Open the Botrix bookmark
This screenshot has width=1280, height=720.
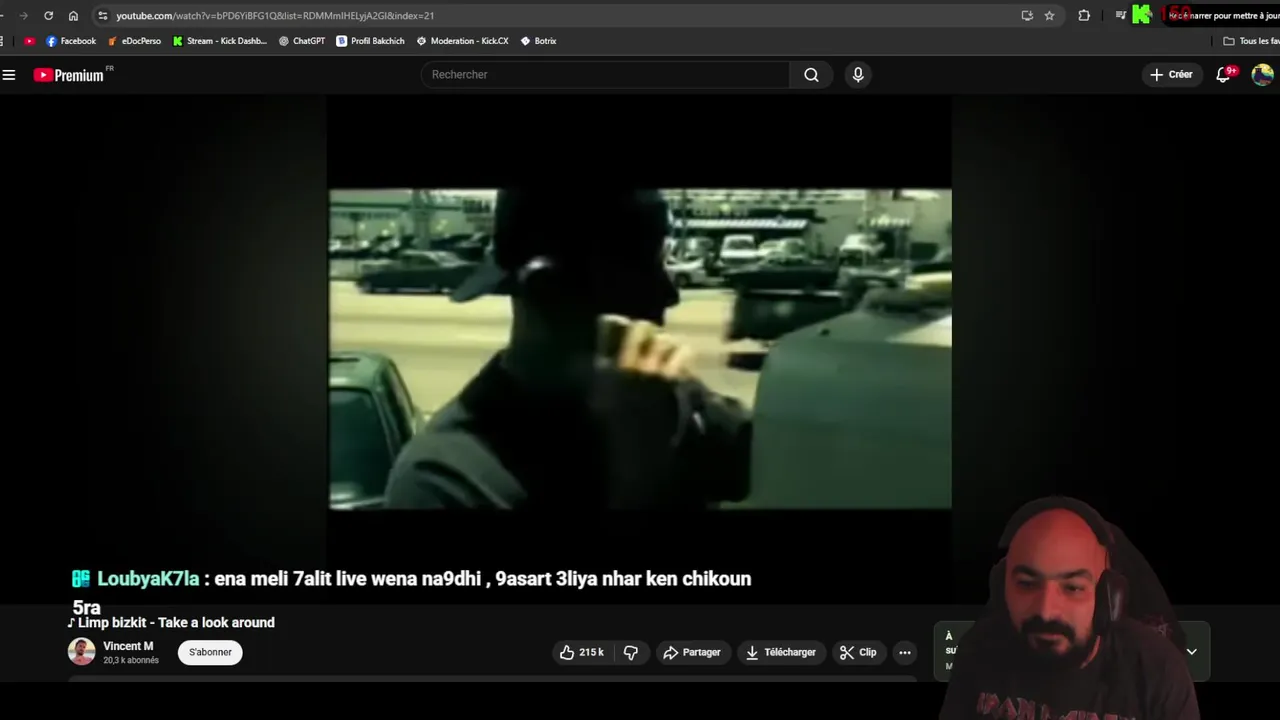[x=538, y=41]
